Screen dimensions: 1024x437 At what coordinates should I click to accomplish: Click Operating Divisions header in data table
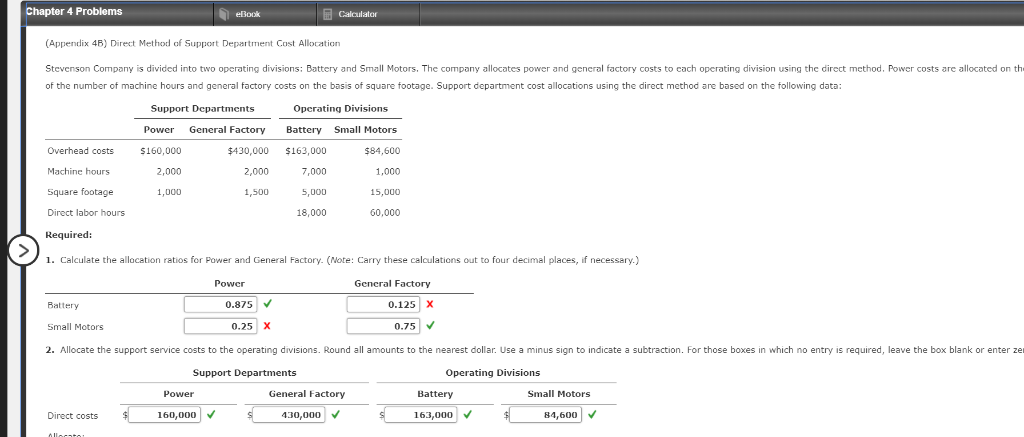point(340,108)
